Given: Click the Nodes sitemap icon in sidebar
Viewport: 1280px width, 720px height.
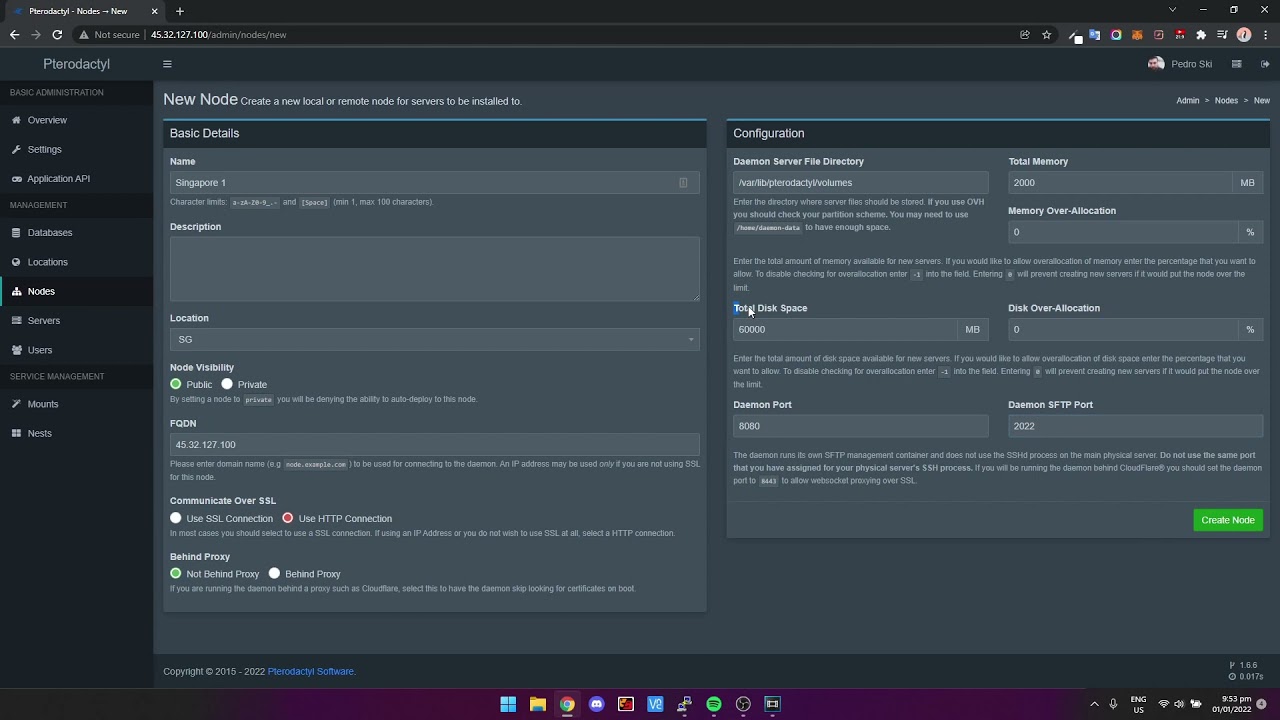Looking at the screenshot, I should coord(16,291).
